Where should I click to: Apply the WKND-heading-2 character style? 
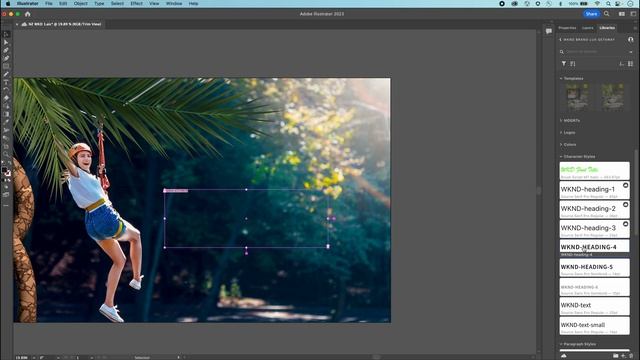coord(594,209)
